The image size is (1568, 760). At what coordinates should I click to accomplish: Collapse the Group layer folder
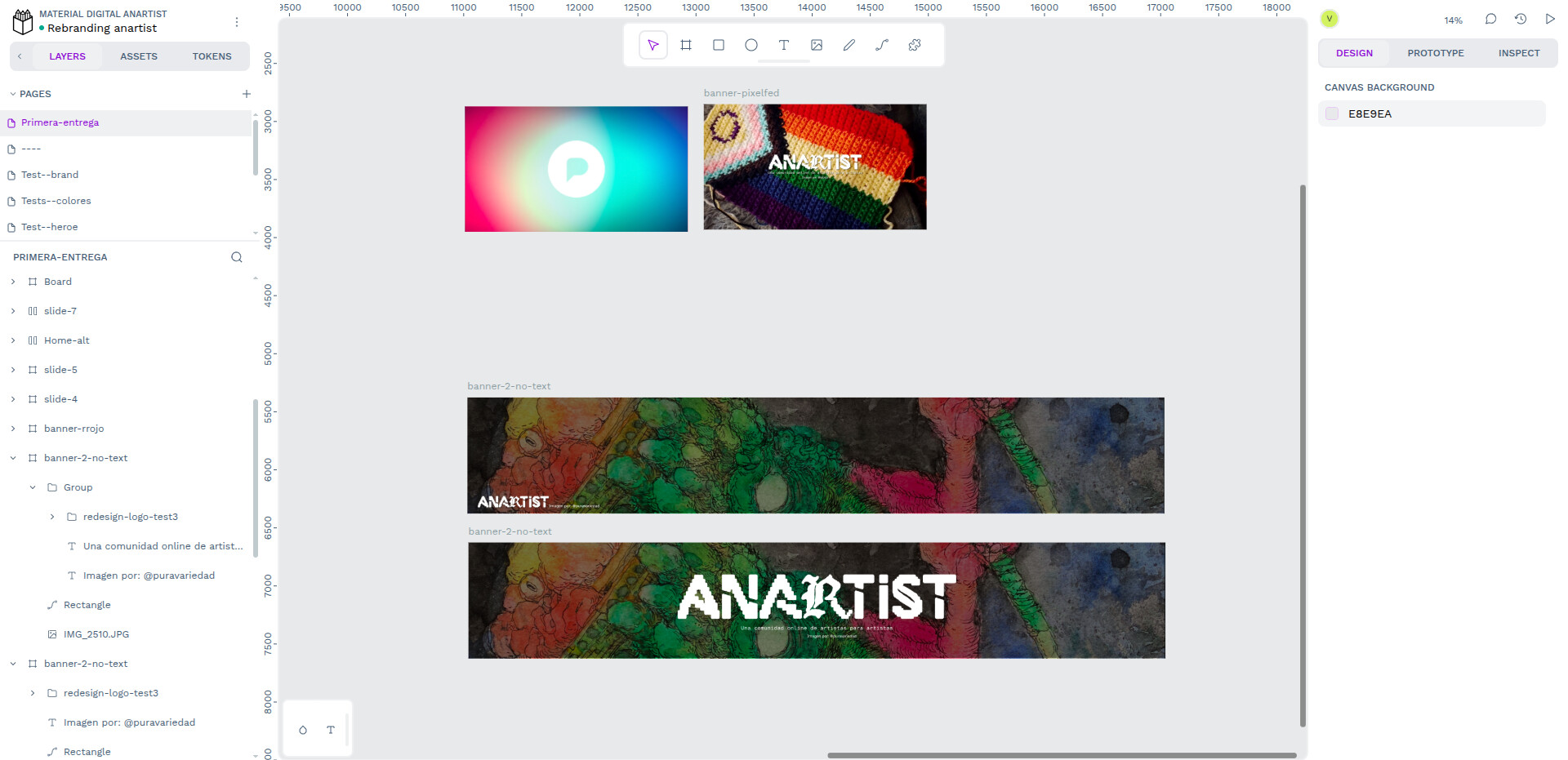point(33,487)
